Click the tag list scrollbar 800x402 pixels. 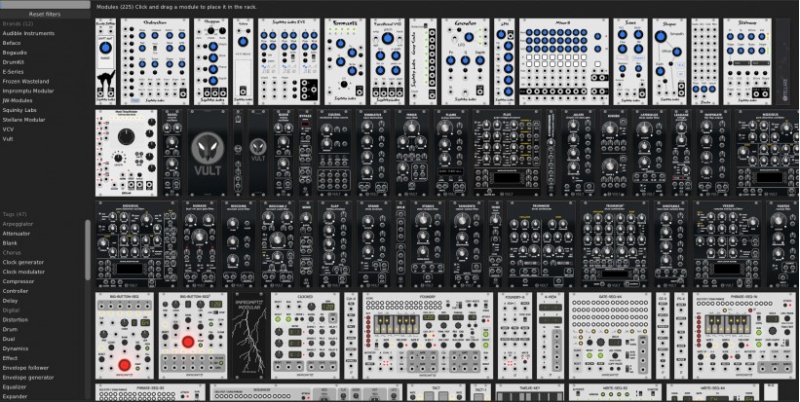87,250
